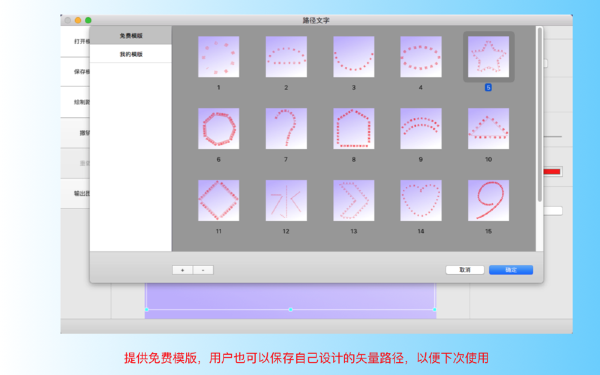
Task: Click the template grid vertical scrollbar
Action: click(x=540, y=115)
